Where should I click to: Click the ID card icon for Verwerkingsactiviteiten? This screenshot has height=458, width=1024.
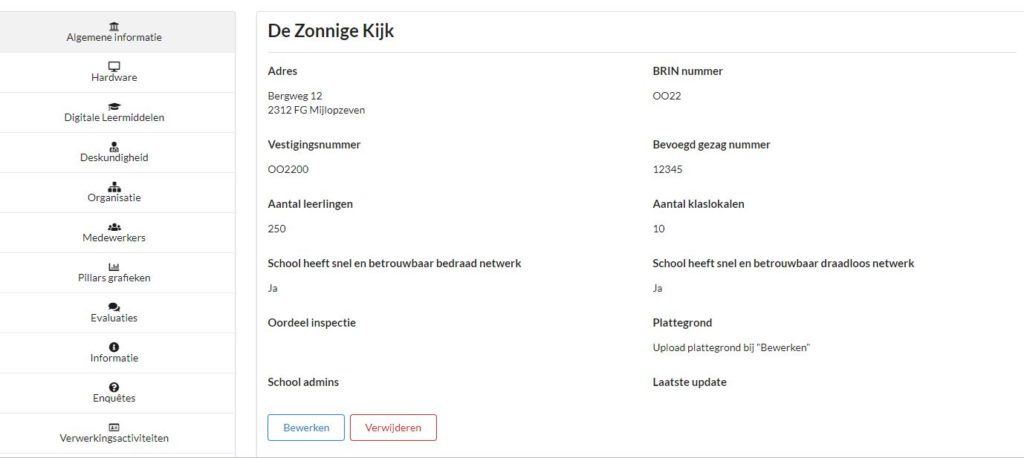pyautogui.click(x=114, y=427)
